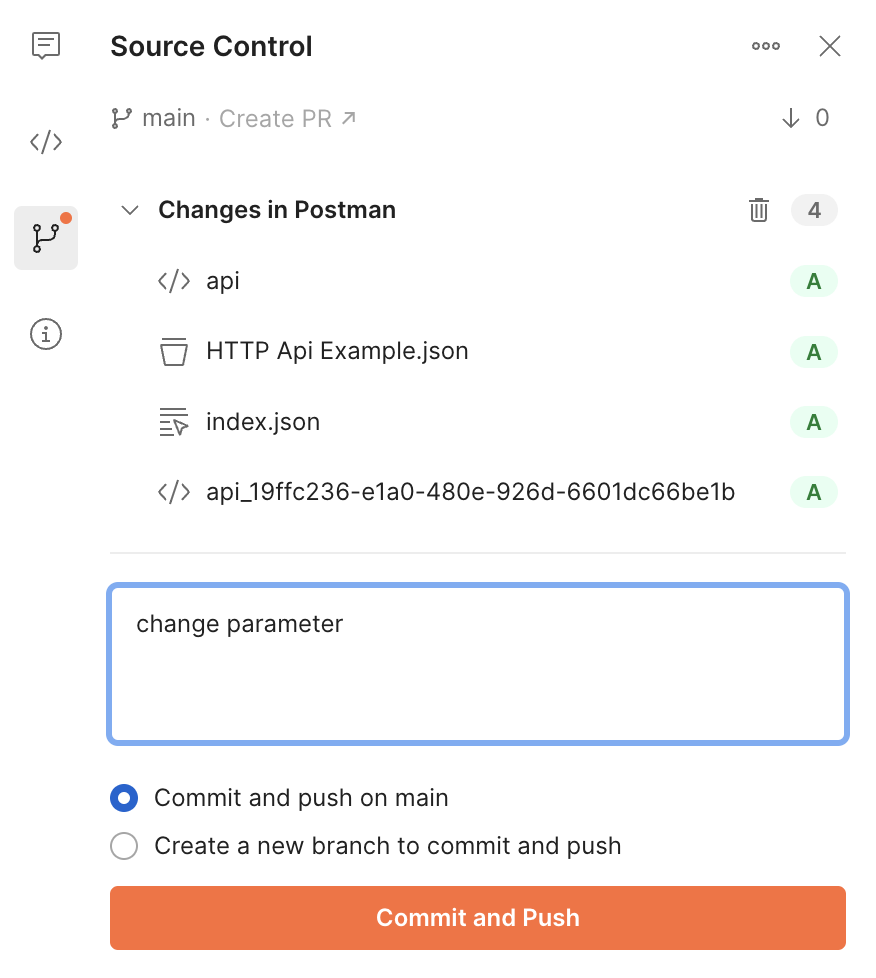Click the commit message text box
Viewport: 876px width, 978px height.
pos(478,664)
